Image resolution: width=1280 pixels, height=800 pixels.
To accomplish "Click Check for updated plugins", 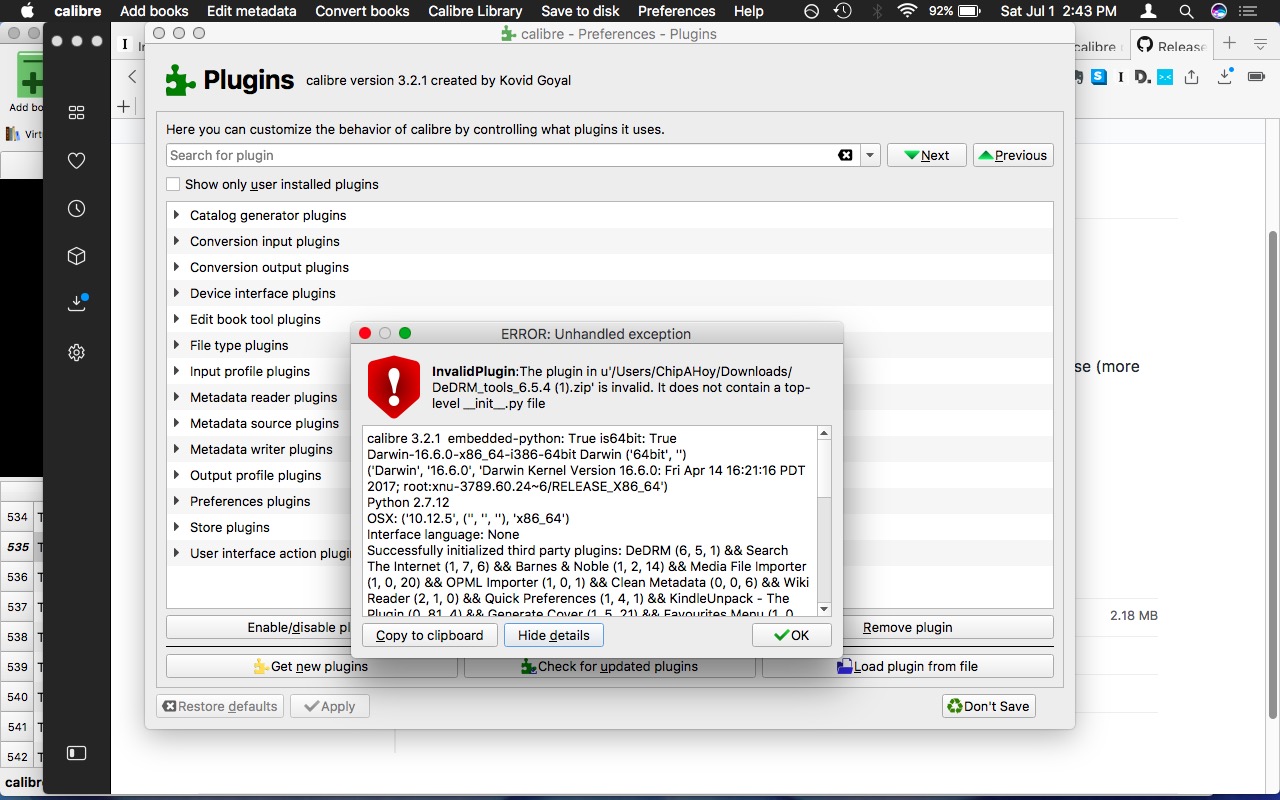I will 610,666.
